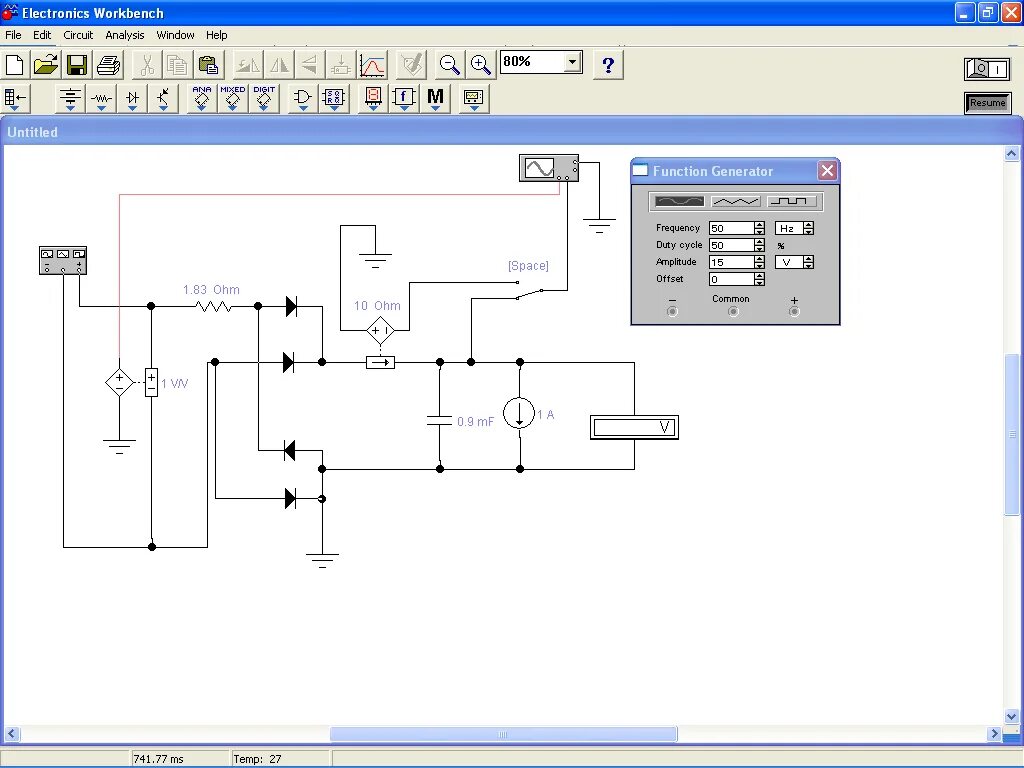Select the 10 Ohm controlled source
Image resolution: width=1024 pixels, height=768 pixels.
(380, 330)
